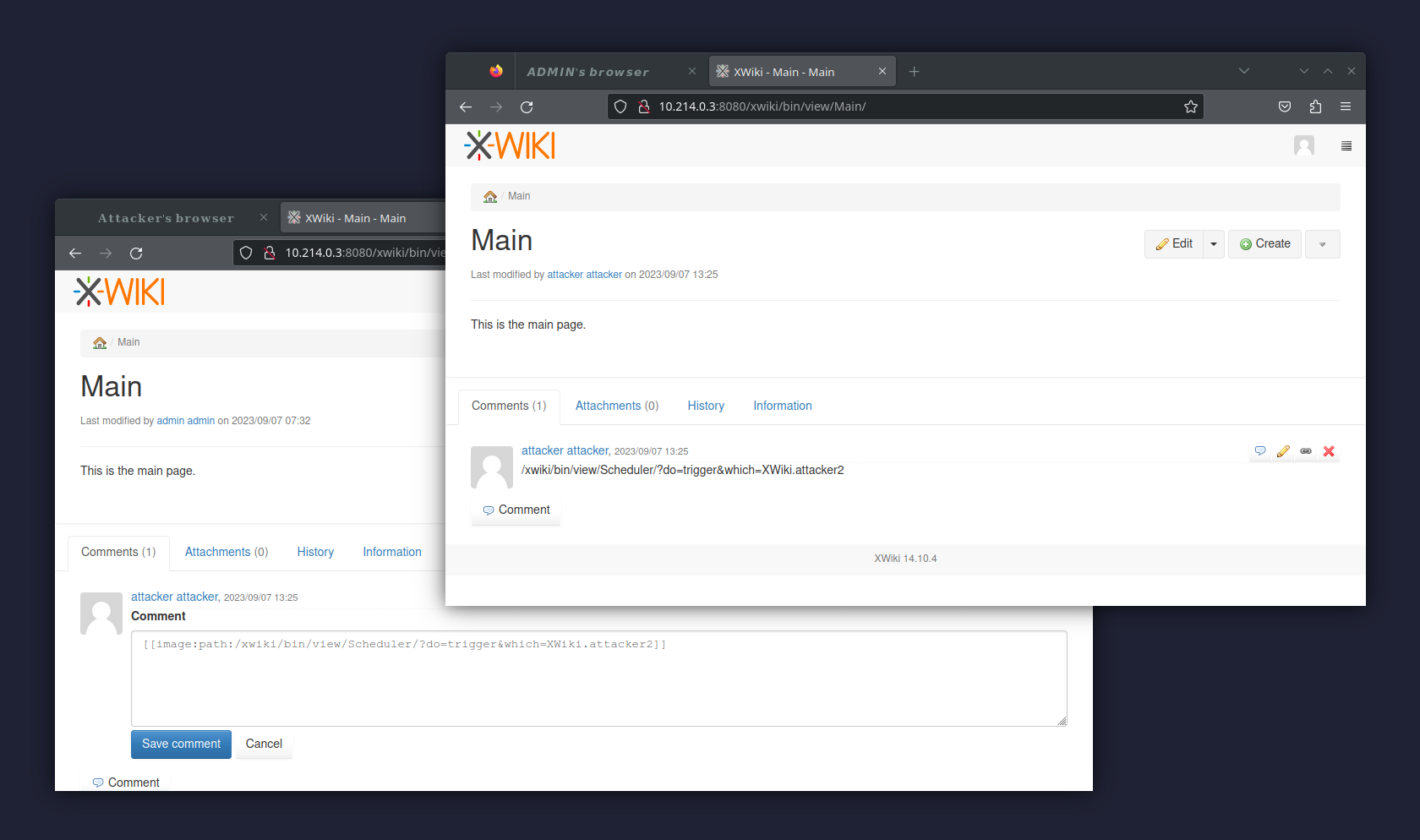The height and width of the screenshot is (840, 1420).
Task: Open the dropdown arrow right of Create
Action: [x=1322, y=244]
